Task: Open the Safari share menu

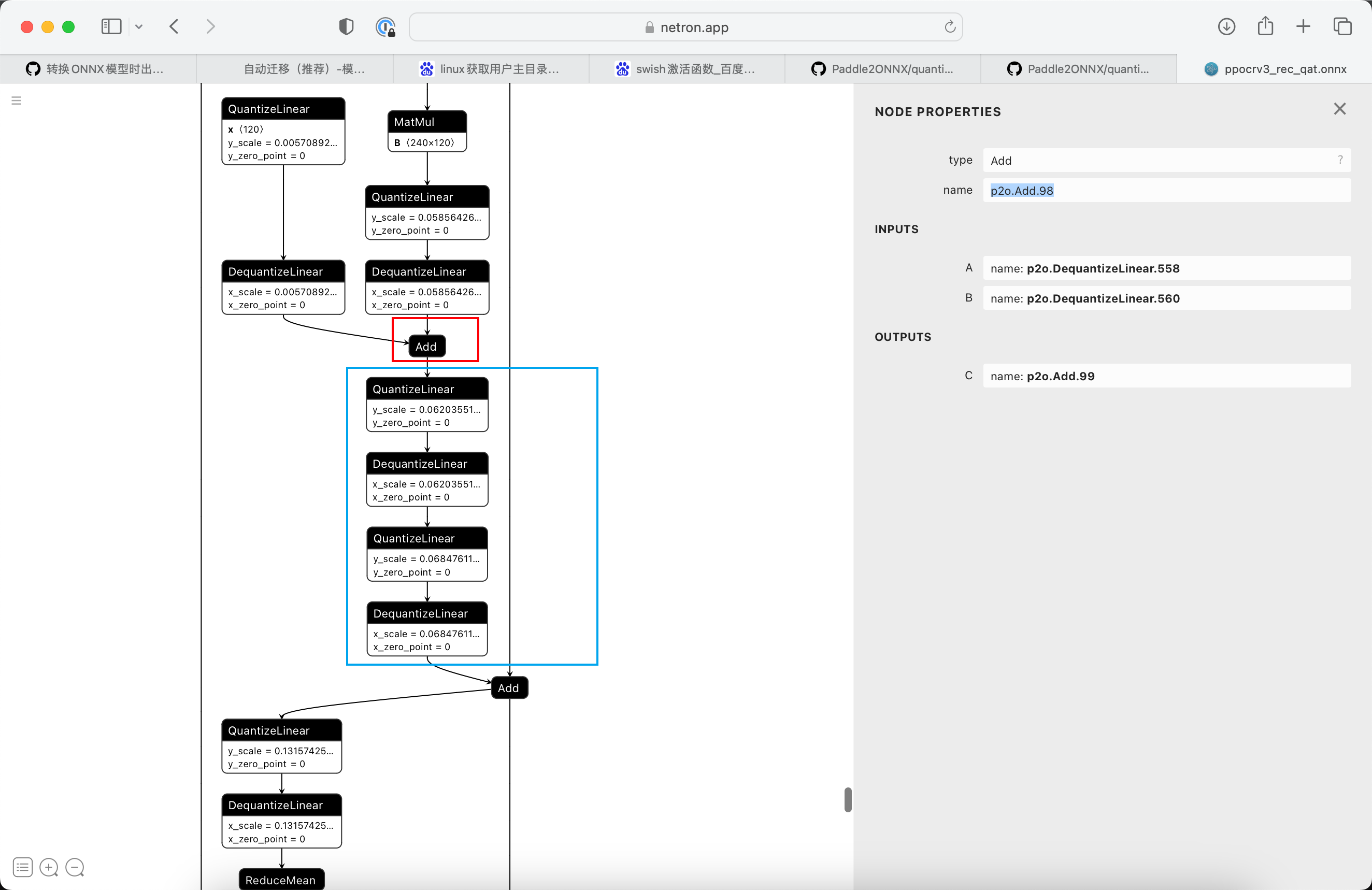Action: [1265, 26]
